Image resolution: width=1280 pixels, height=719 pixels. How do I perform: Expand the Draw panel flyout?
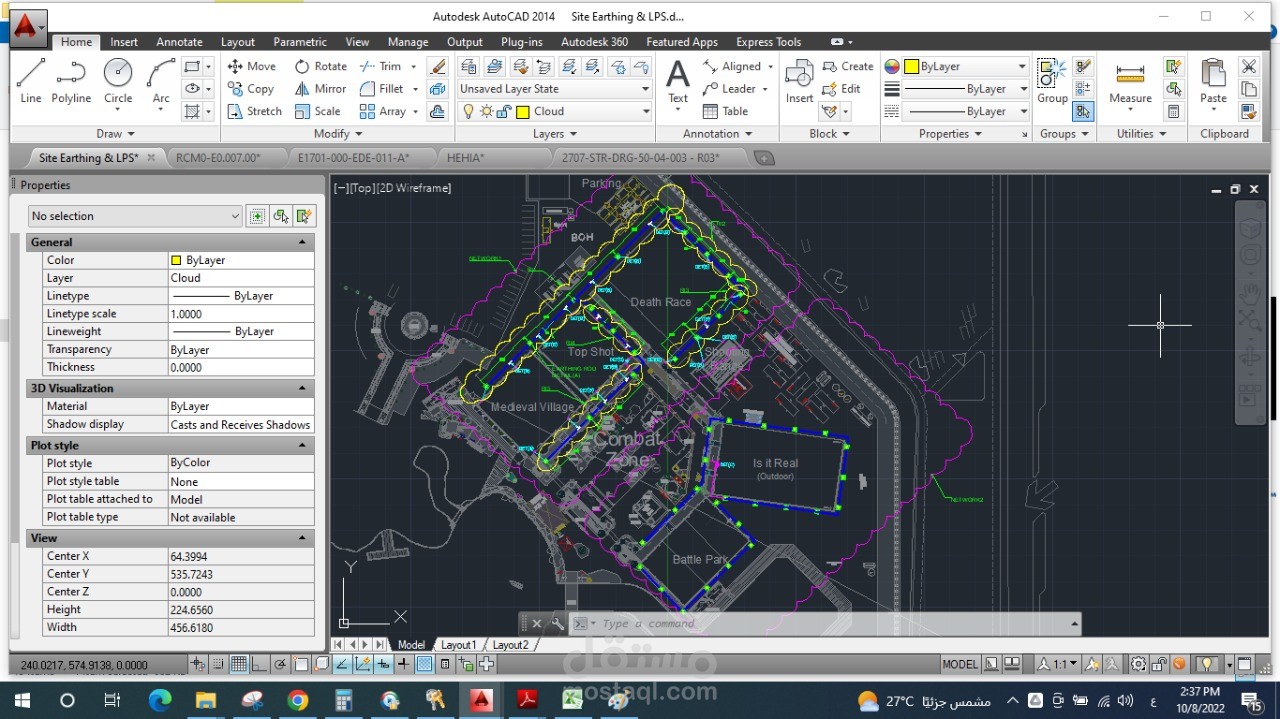[x=115, y=133]
